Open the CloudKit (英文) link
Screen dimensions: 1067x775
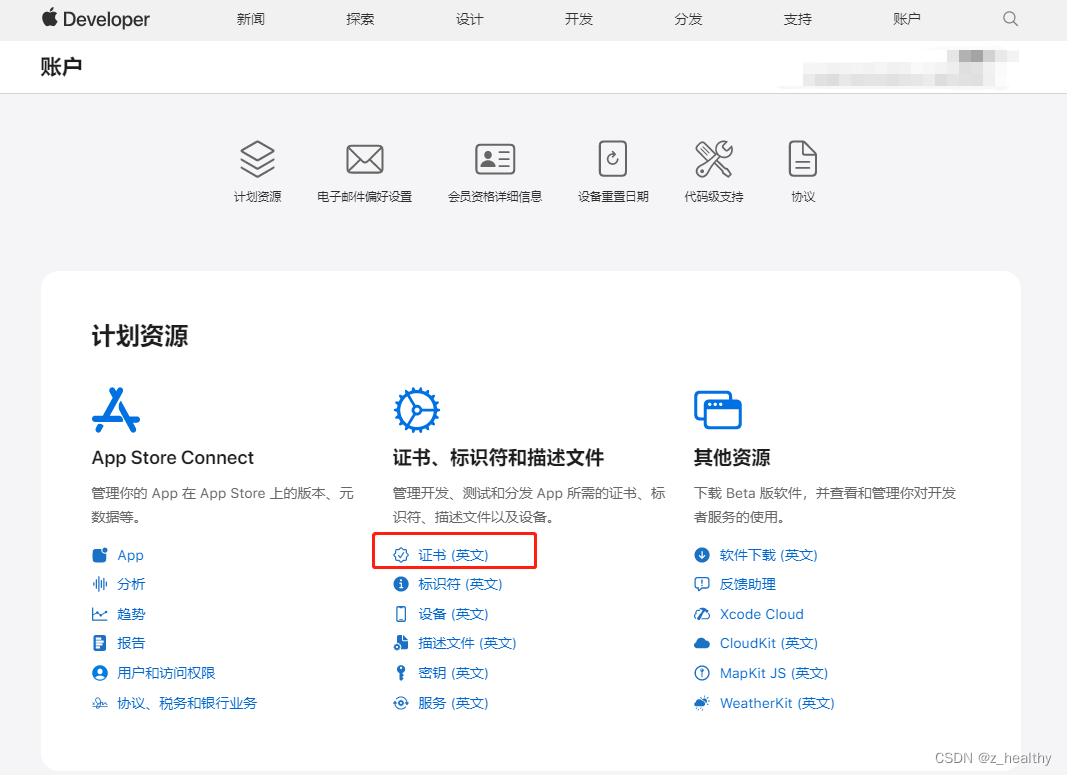(x=768, y=643)
